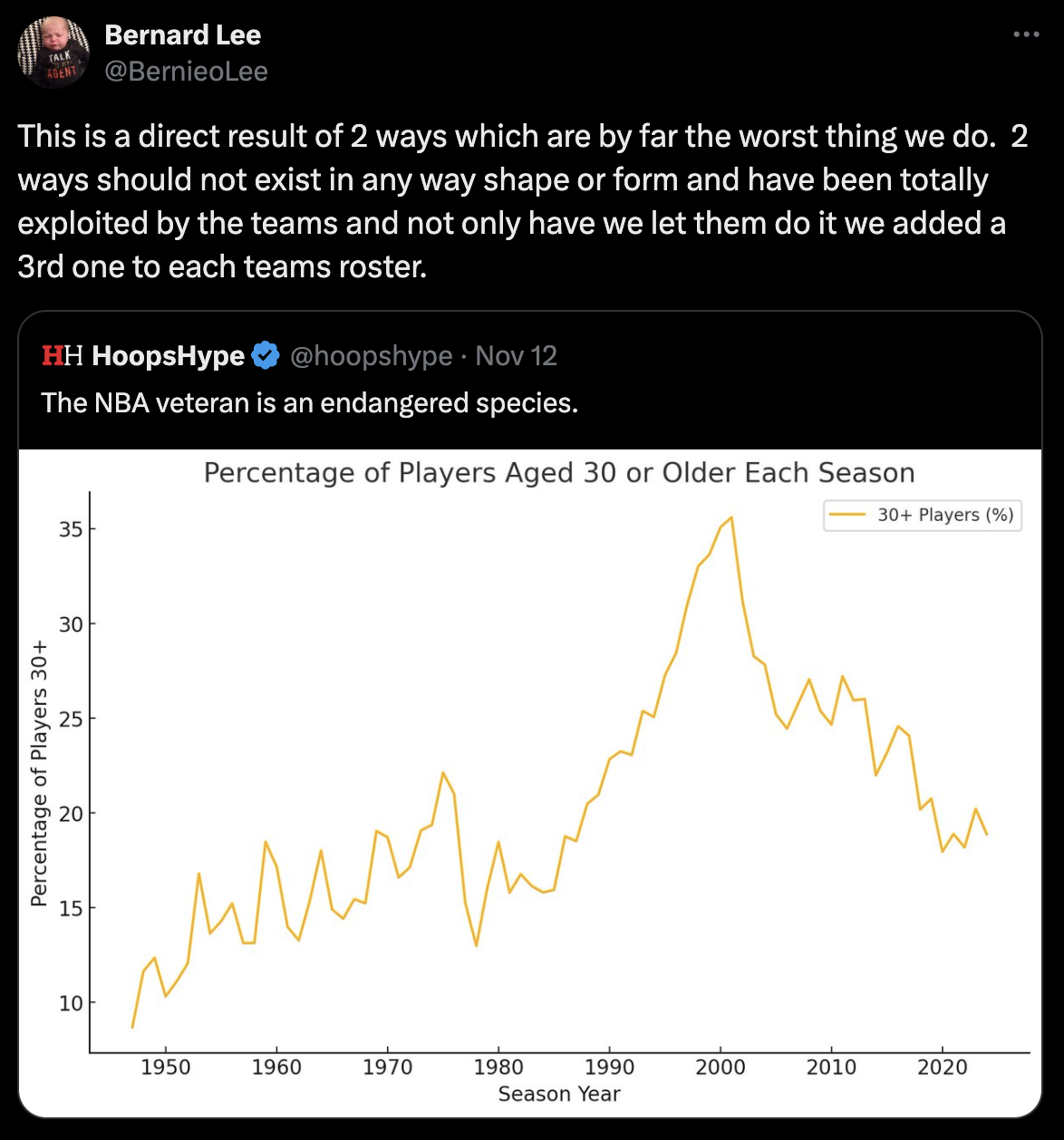The width and height of the screenshot is (1064, 1140).
Task: Click Bernard Lee's profile avatar
Action: (x=53, y=53)
